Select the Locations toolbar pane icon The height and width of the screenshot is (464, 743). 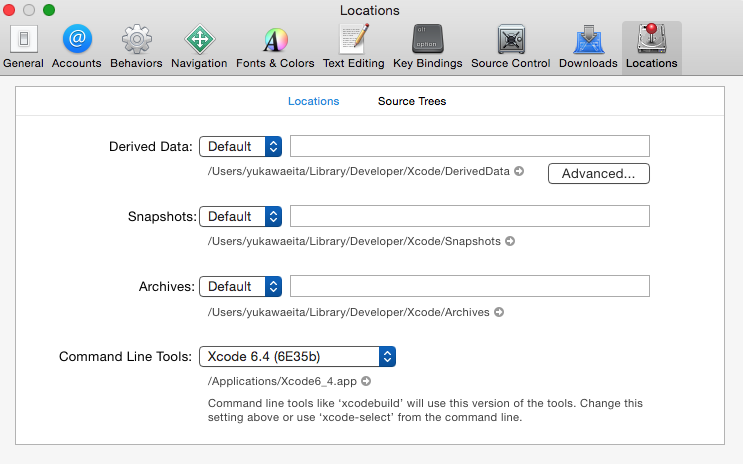652,47
